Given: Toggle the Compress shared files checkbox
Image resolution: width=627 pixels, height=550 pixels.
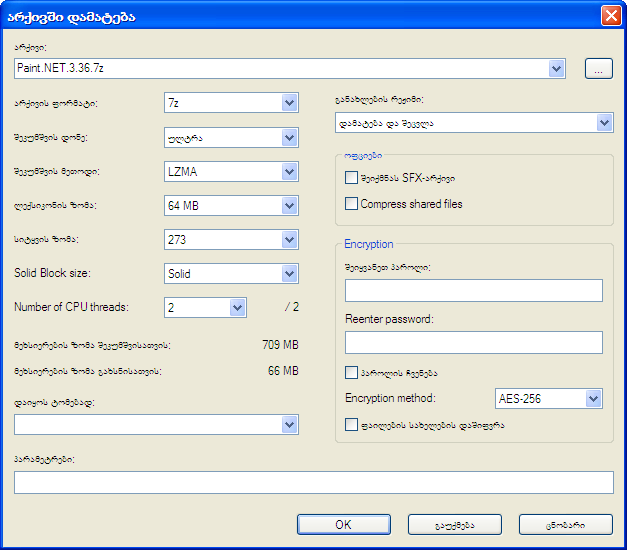Looking at the screenshot, I should (351, 204).
